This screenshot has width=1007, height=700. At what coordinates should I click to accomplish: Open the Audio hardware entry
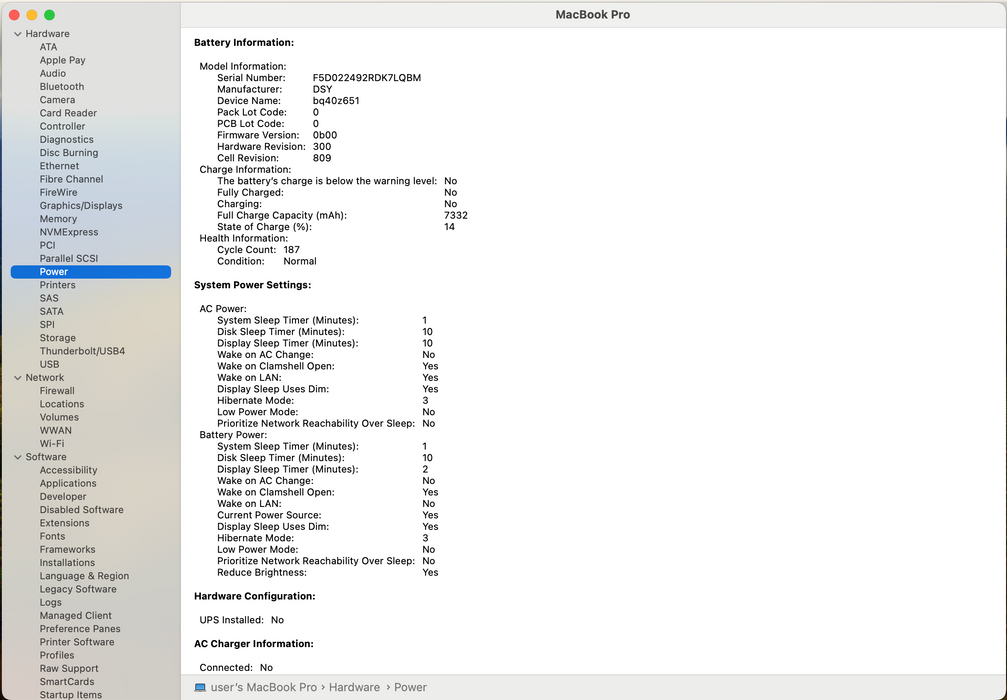click(53, 73)
